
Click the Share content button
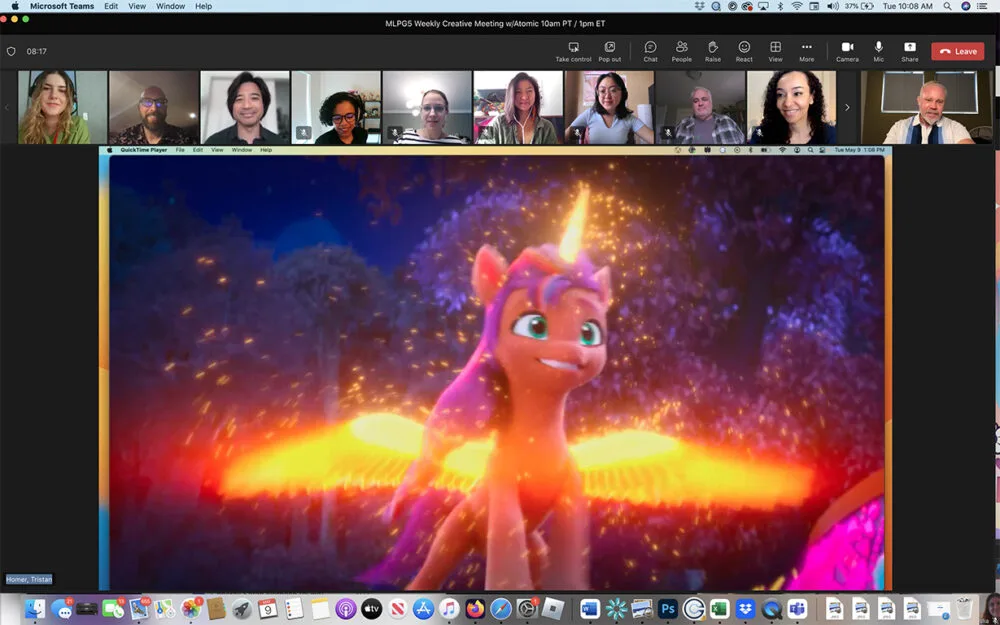click(910, 52)
